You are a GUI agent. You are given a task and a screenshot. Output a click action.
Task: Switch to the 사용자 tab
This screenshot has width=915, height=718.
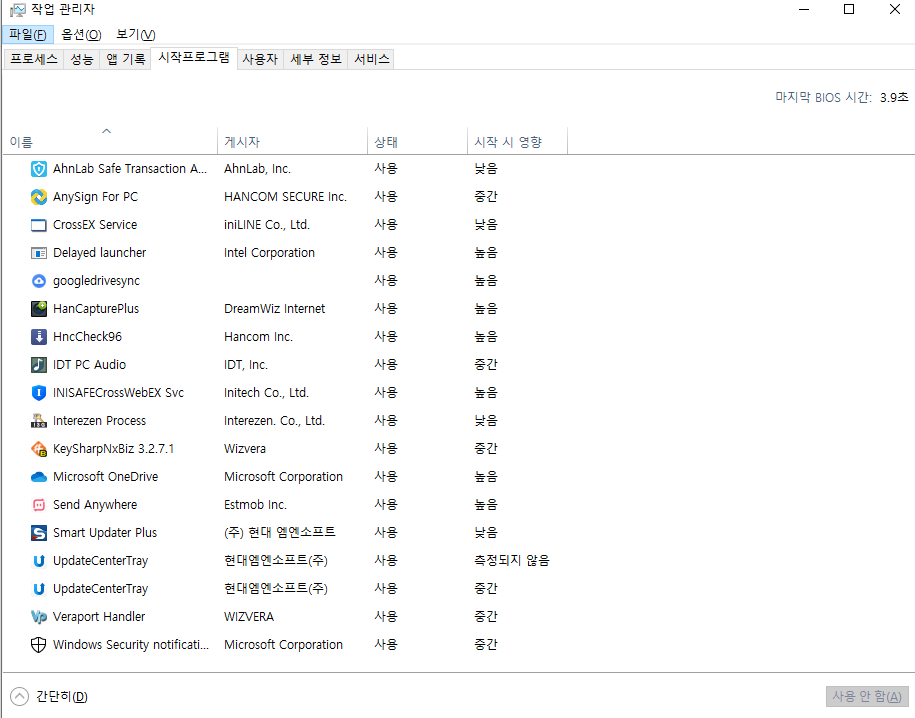point(260,59)
